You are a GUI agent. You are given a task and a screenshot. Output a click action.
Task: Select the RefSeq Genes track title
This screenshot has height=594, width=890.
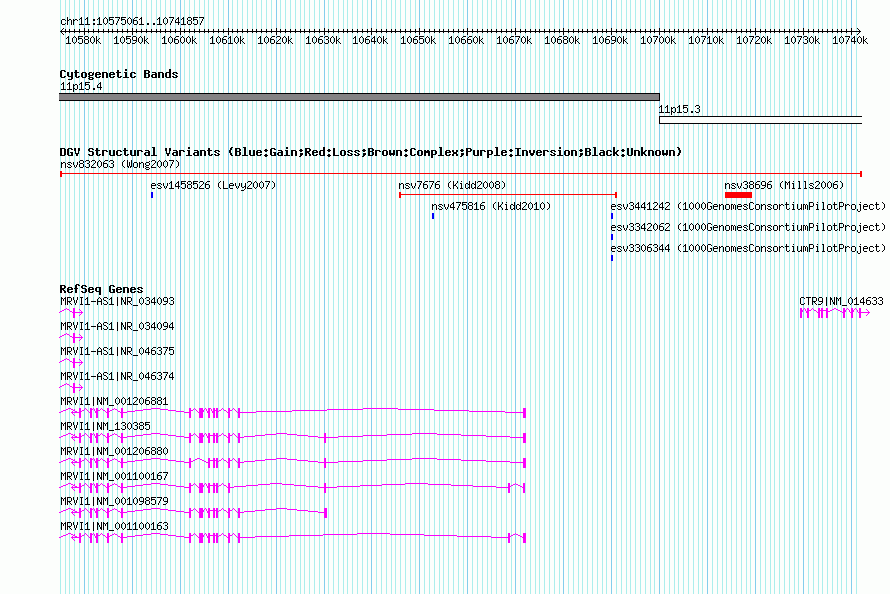101,289
